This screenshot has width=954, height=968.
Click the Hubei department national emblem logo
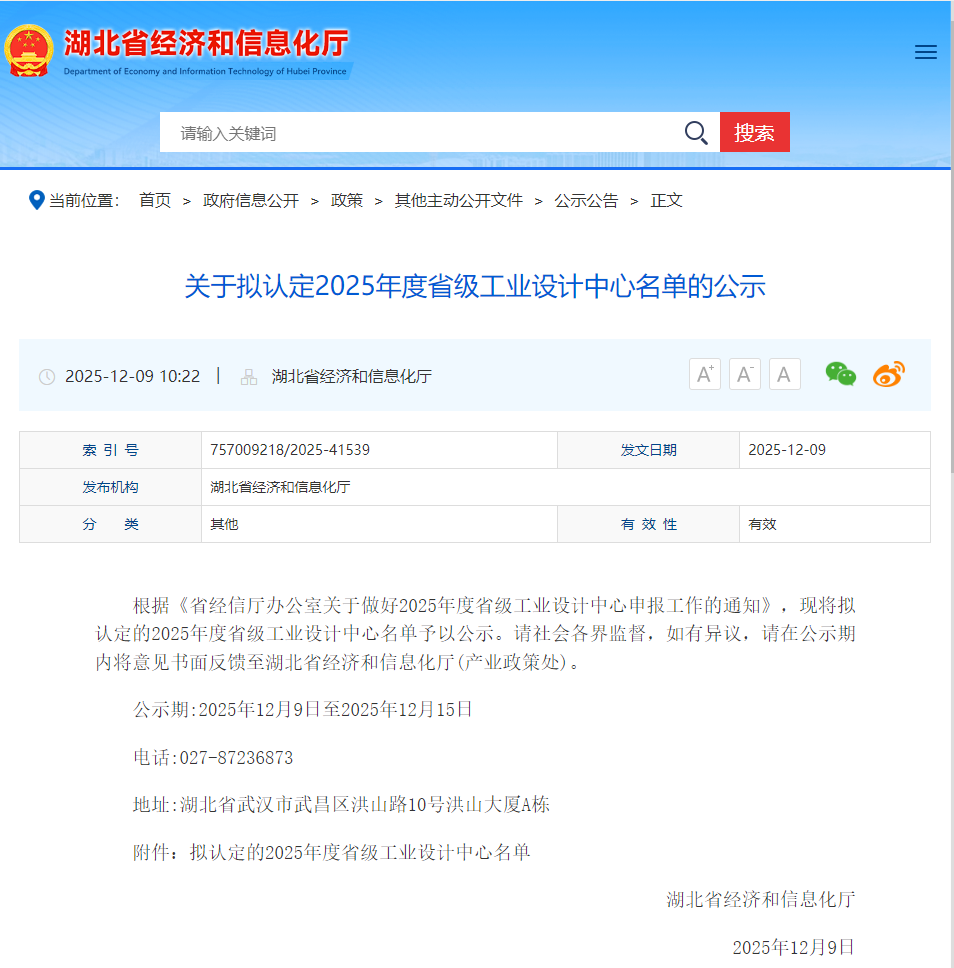point(29,50)
